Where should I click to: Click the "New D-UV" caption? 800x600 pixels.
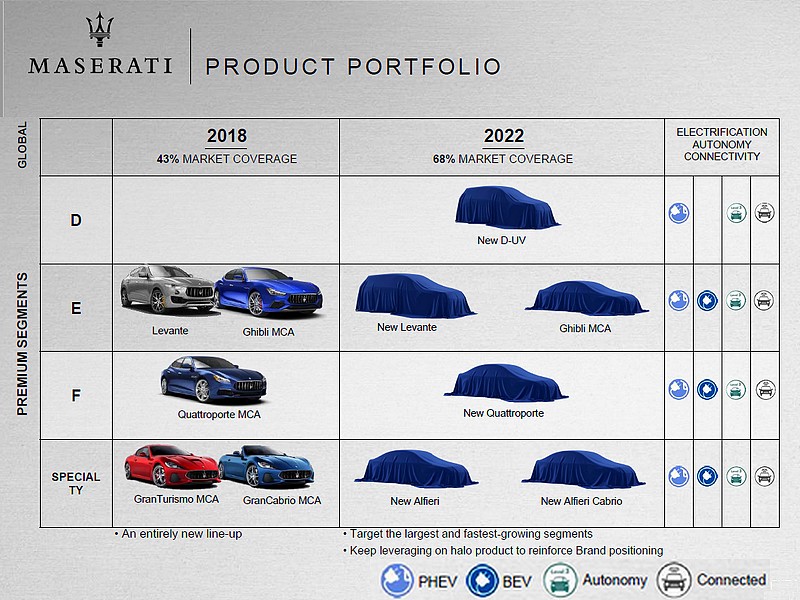point(501,240)
